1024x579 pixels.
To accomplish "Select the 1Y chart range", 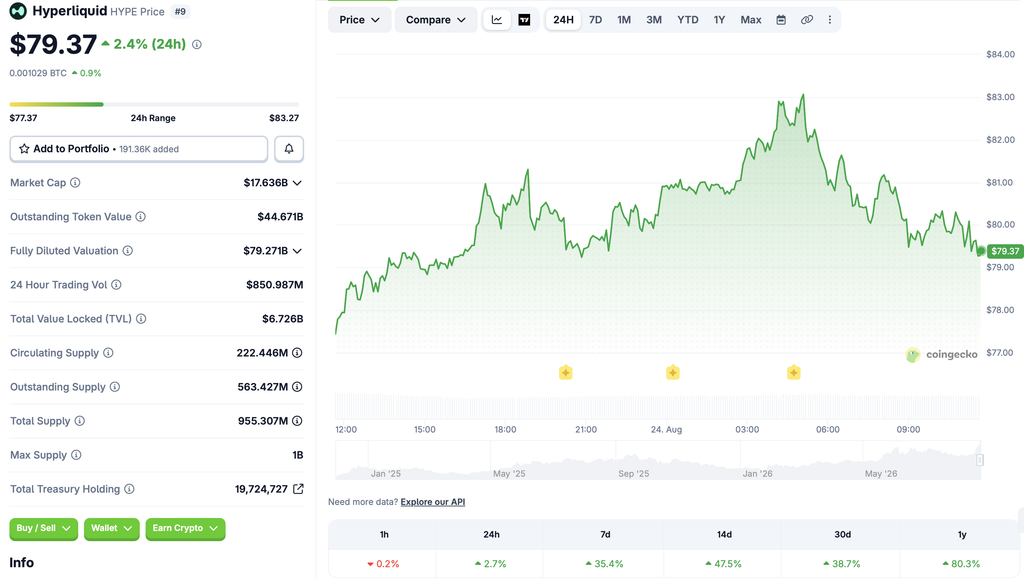I will coord(719,20).
